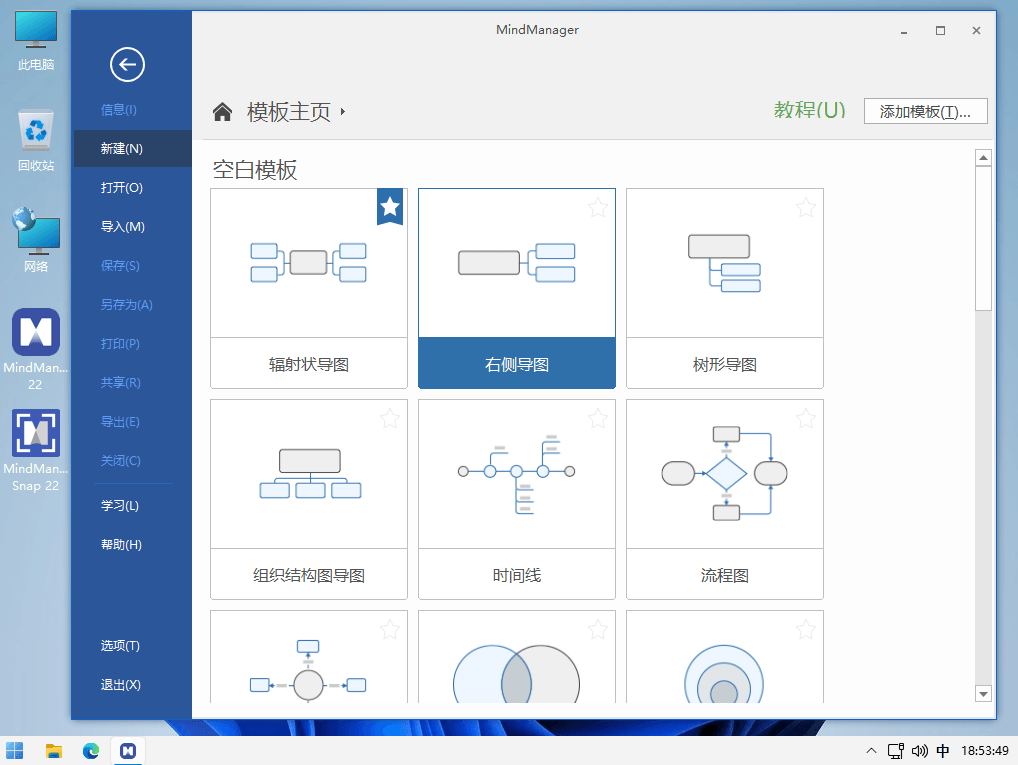Click 保存(S) in the sidebar

click(x=120, y=266)
